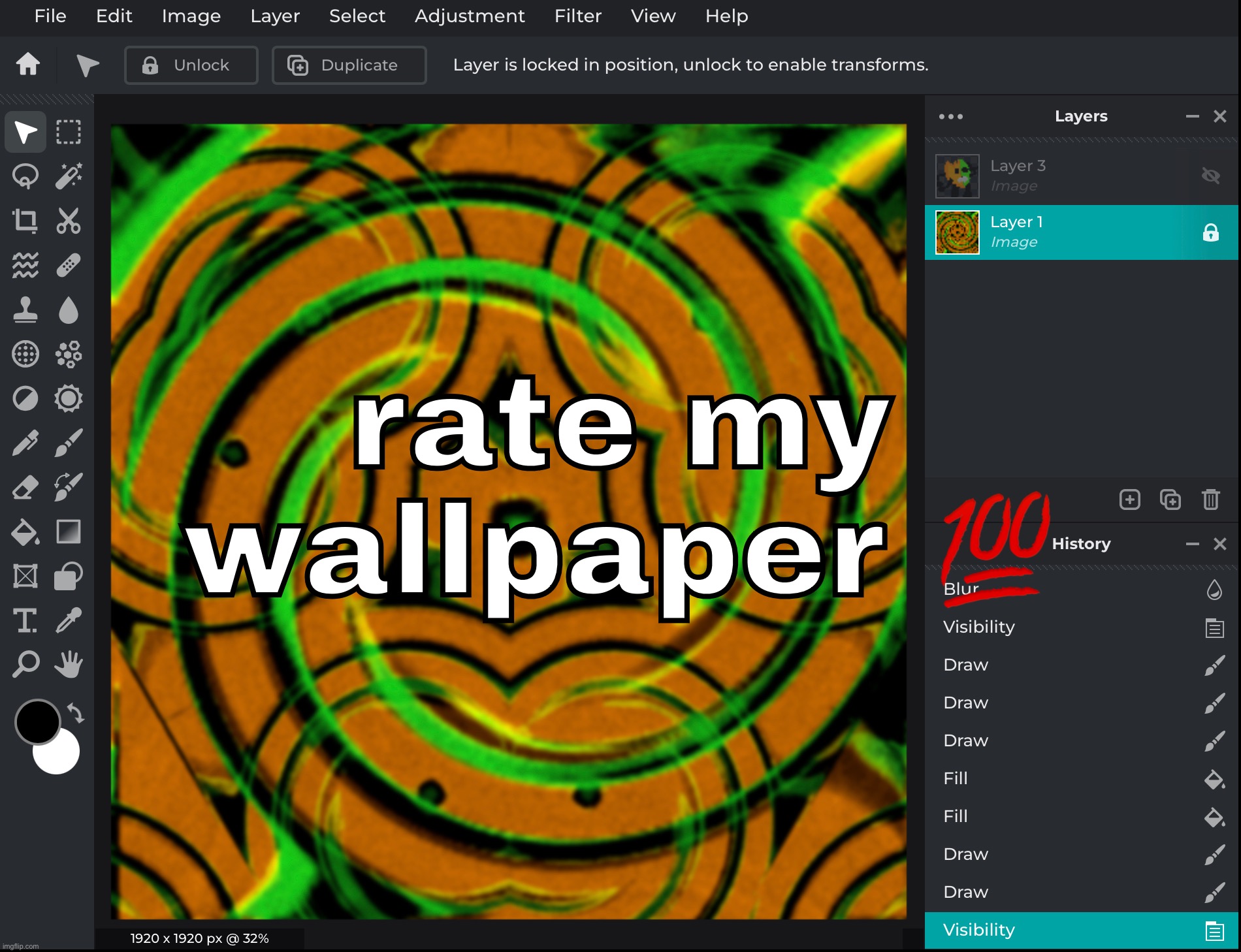Click the arrow icon beside Unlock
This screenshot has height=952, width=1241.
88,65
